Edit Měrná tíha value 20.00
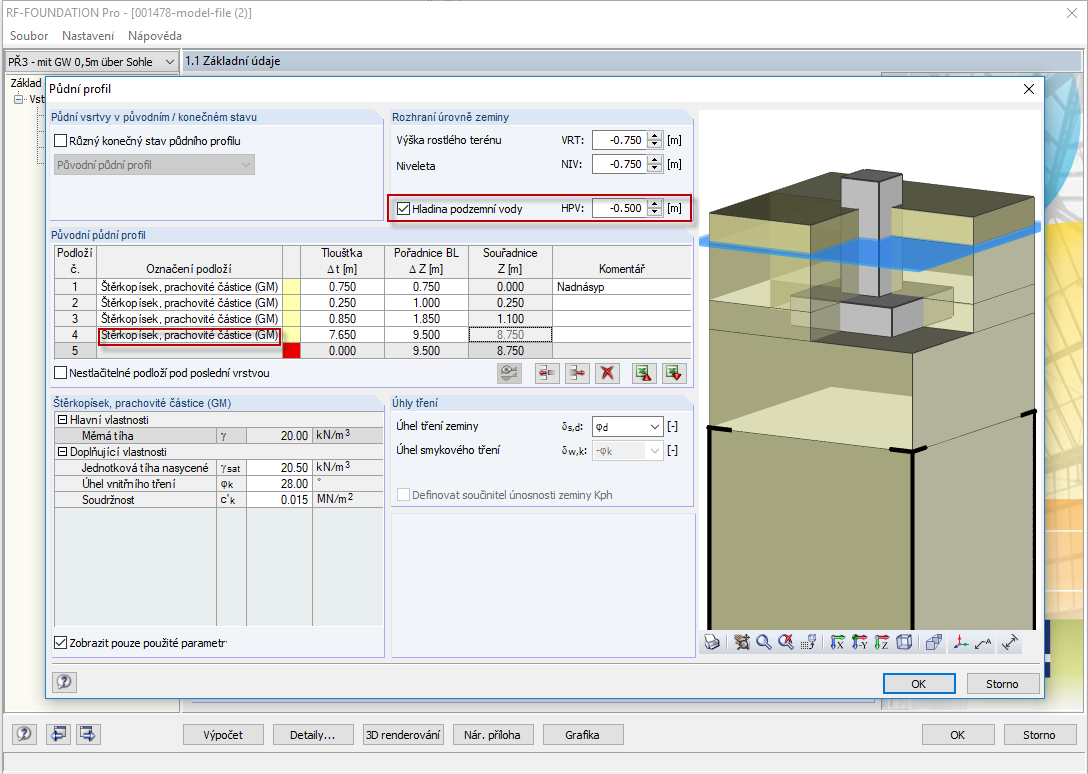This screenshot has height=774, width=1088. [x=279, y=436]
